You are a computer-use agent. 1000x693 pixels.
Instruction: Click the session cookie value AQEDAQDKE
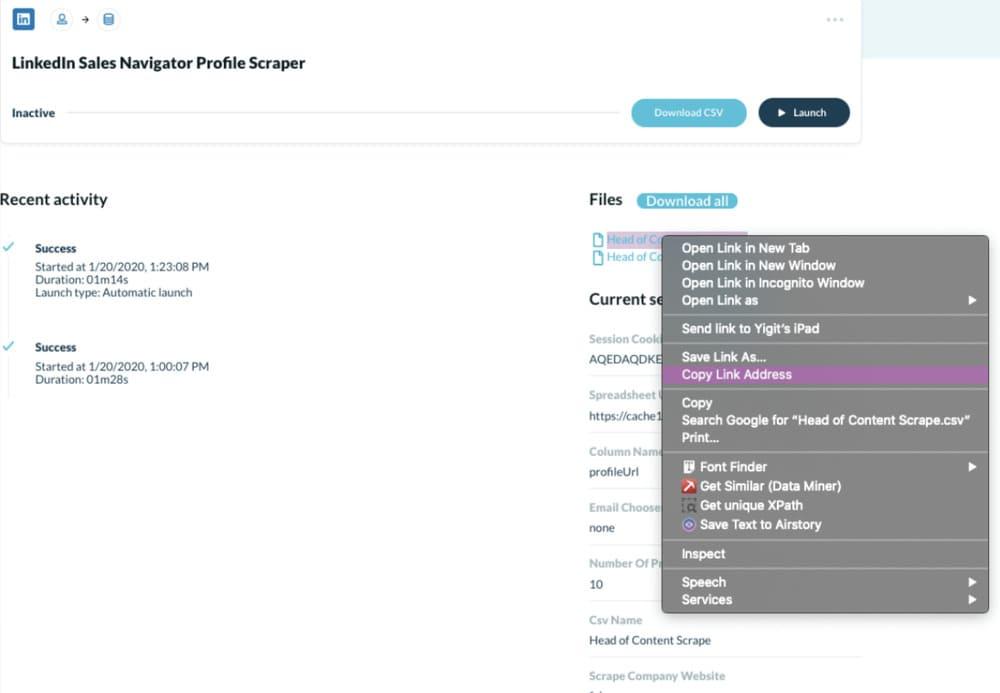tap(626, 359)
